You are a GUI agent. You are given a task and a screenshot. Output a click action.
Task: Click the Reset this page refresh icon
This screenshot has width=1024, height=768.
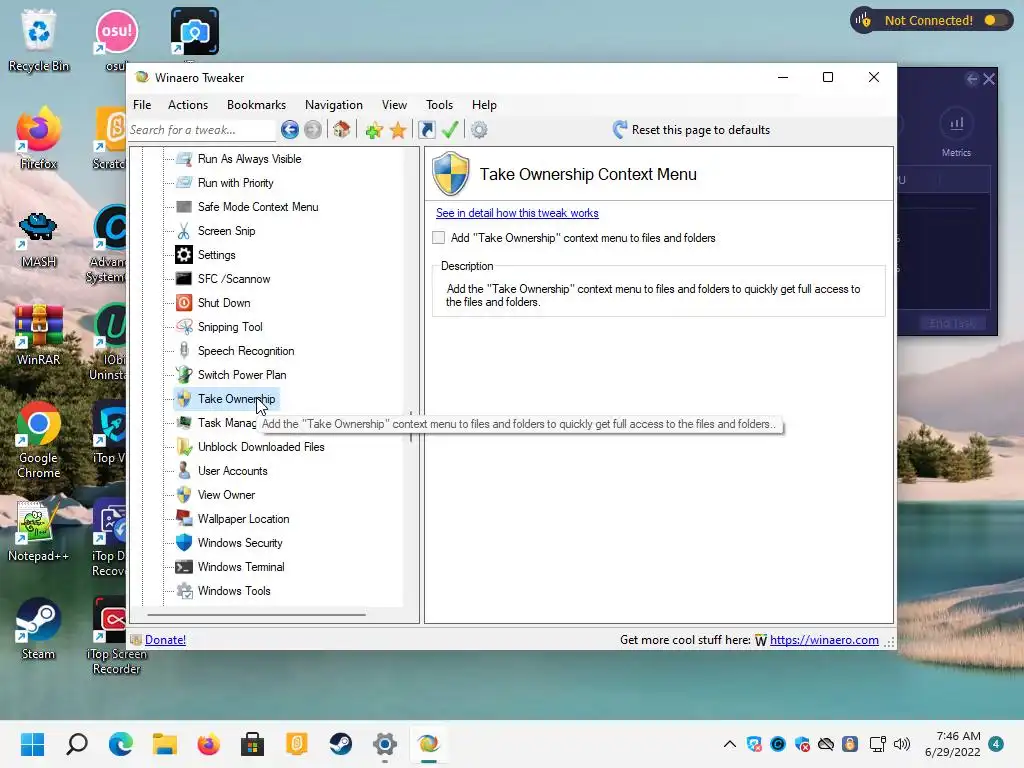pyautogui.click(x=620, y=129)
